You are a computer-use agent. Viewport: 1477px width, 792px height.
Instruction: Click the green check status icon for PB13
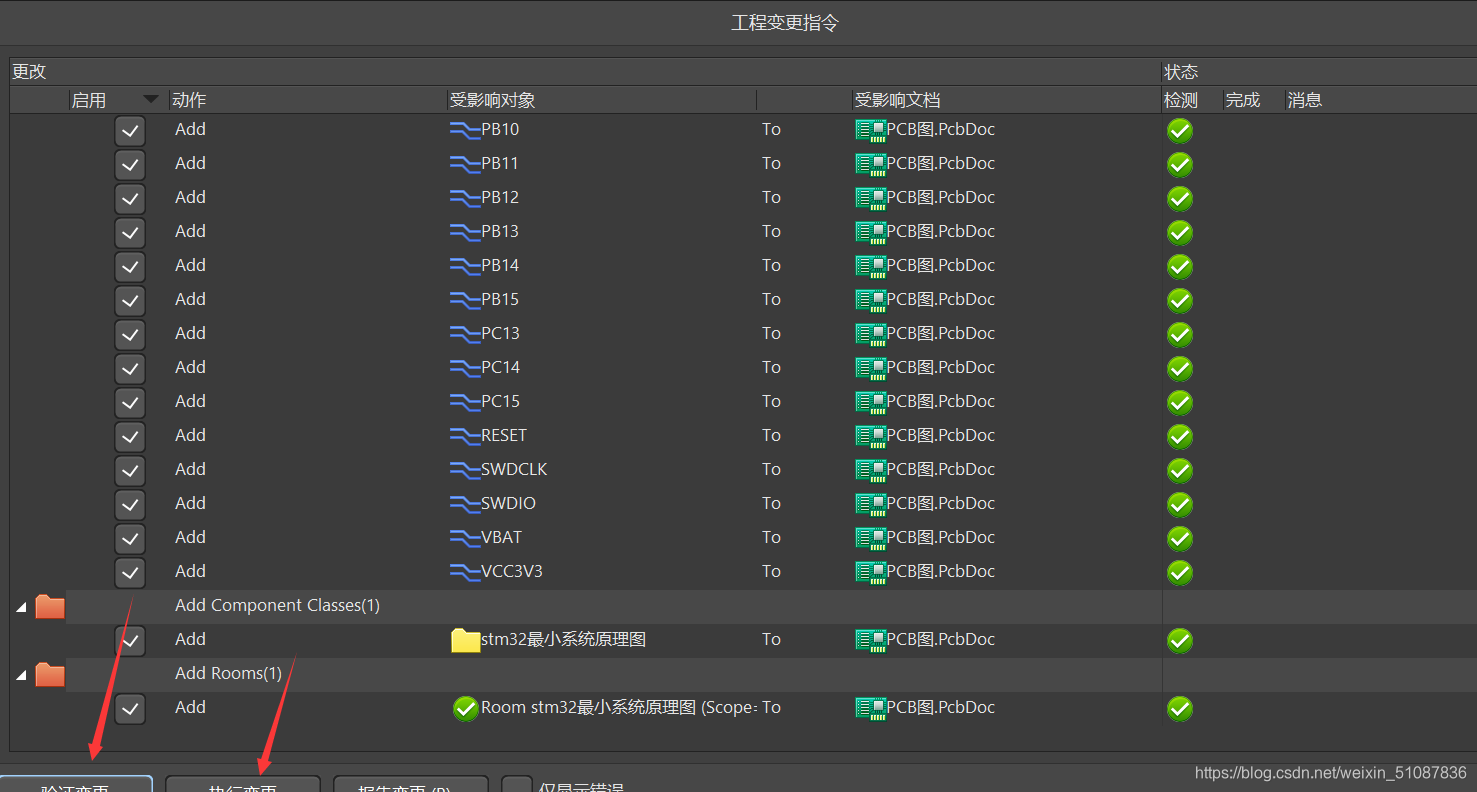coord(1180,233)
